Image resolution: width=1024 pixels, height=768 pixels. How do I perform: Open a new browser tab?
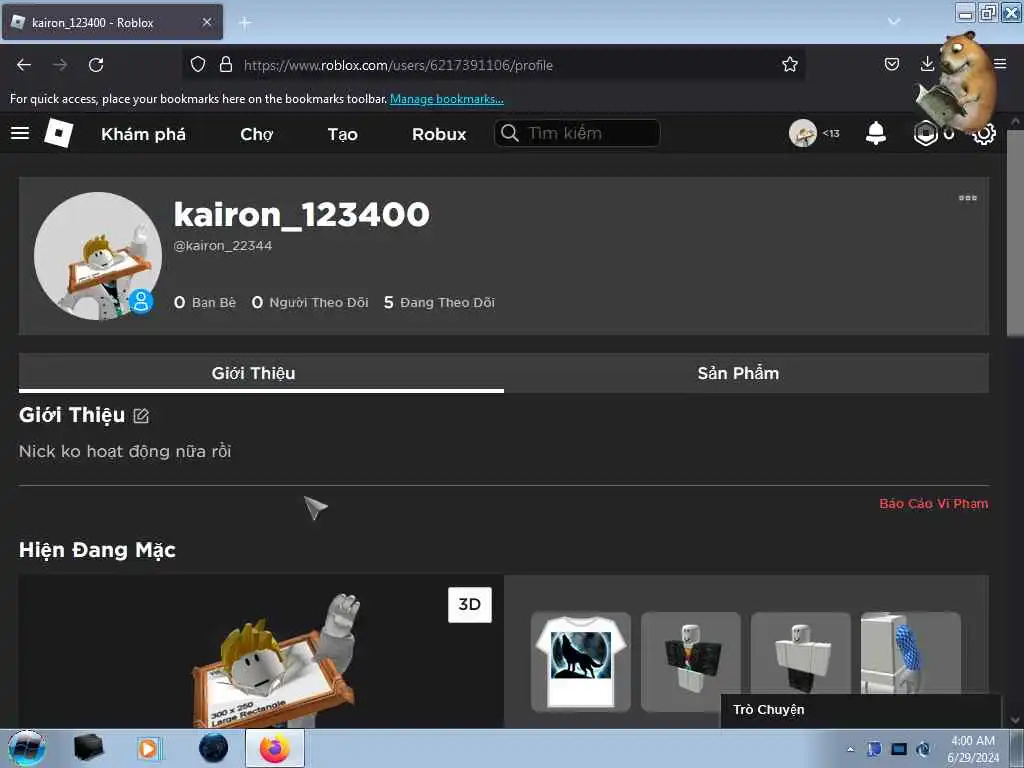pos(245,23)
